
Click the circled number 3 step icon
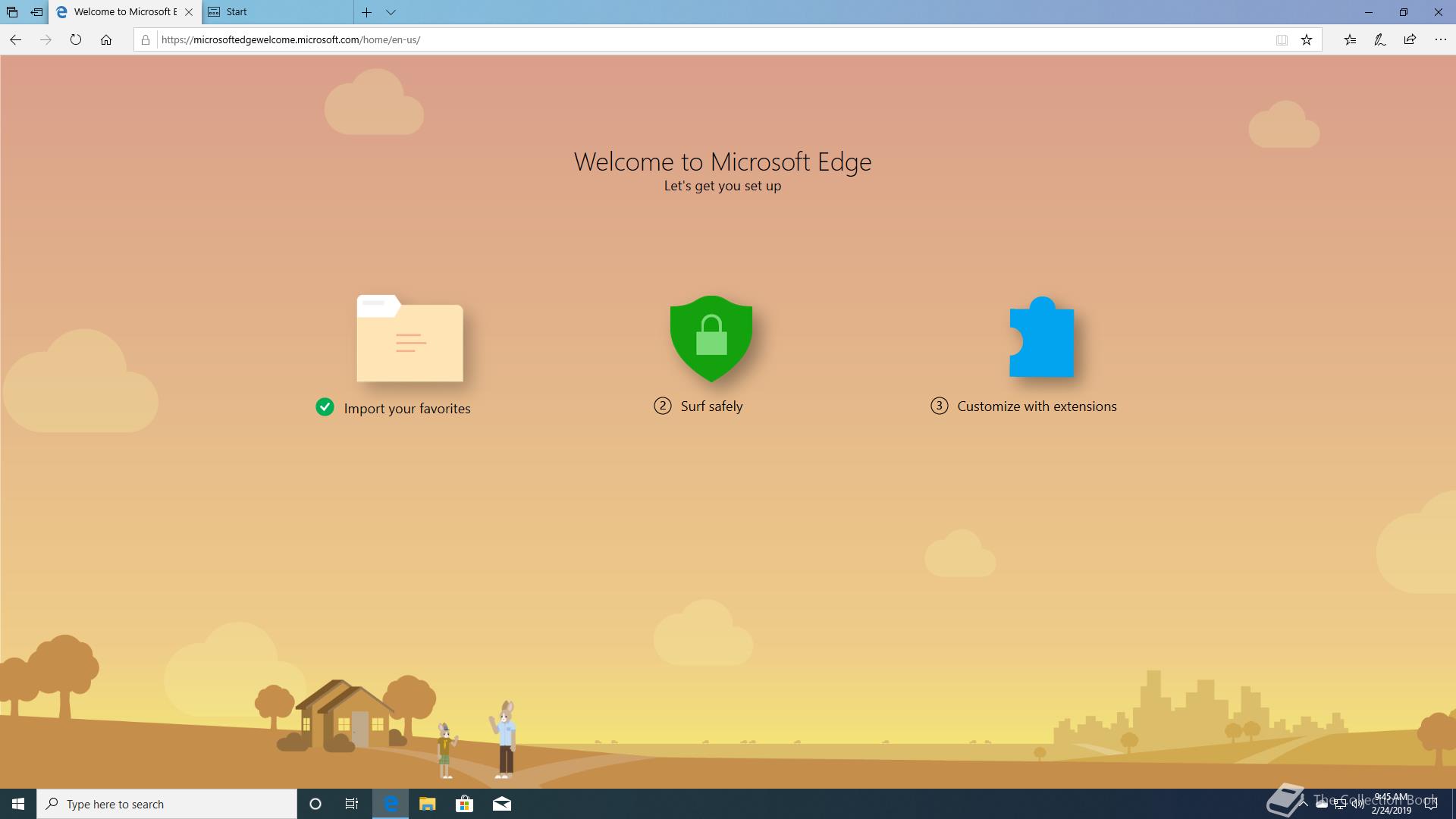tap(939, 406)
